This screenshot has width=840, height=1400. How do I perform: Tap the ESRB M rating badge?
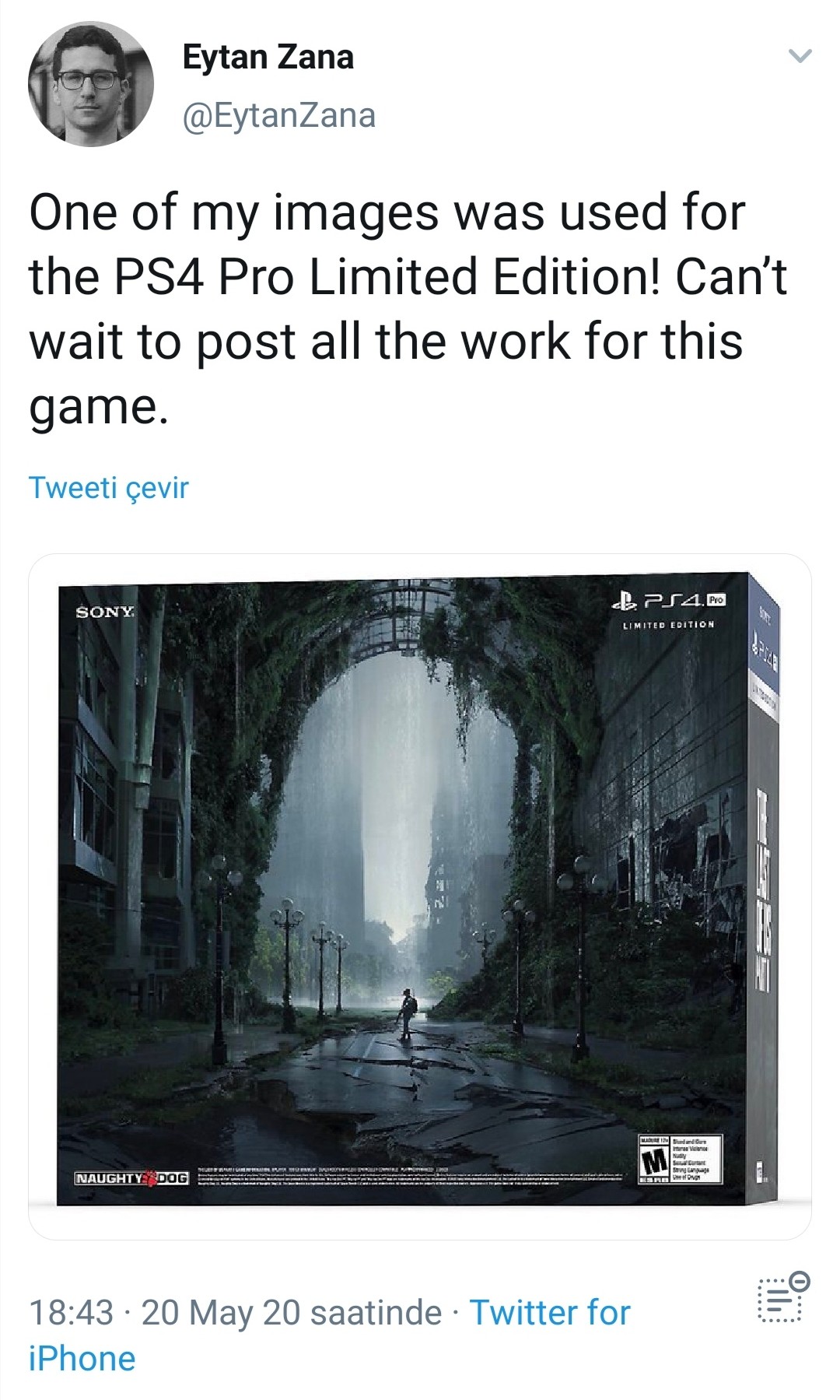click(x=680, y=1159)
